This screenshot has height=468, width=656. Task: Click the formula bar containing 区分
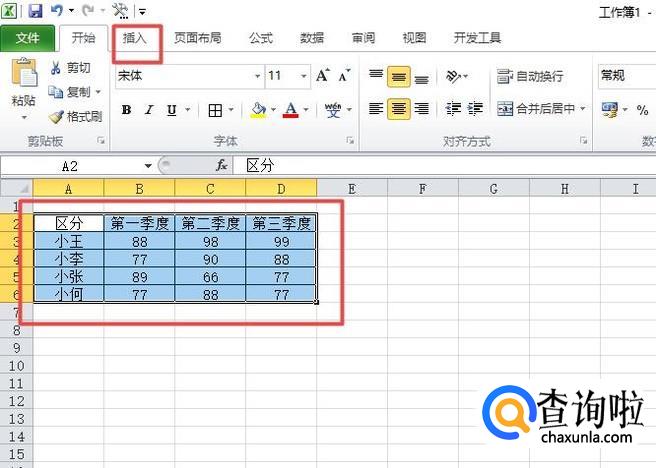444,166
